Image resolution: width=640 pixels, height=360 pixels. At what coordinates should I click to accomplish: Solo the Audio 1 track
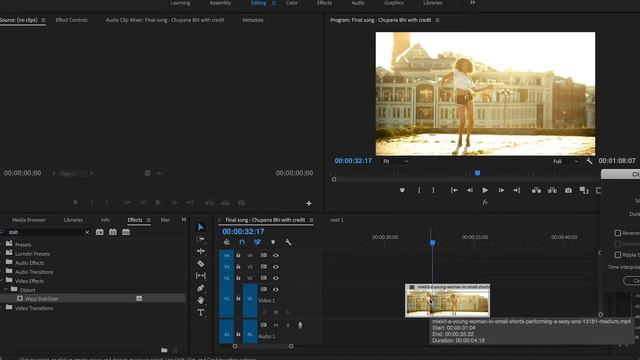coord(288,325)
